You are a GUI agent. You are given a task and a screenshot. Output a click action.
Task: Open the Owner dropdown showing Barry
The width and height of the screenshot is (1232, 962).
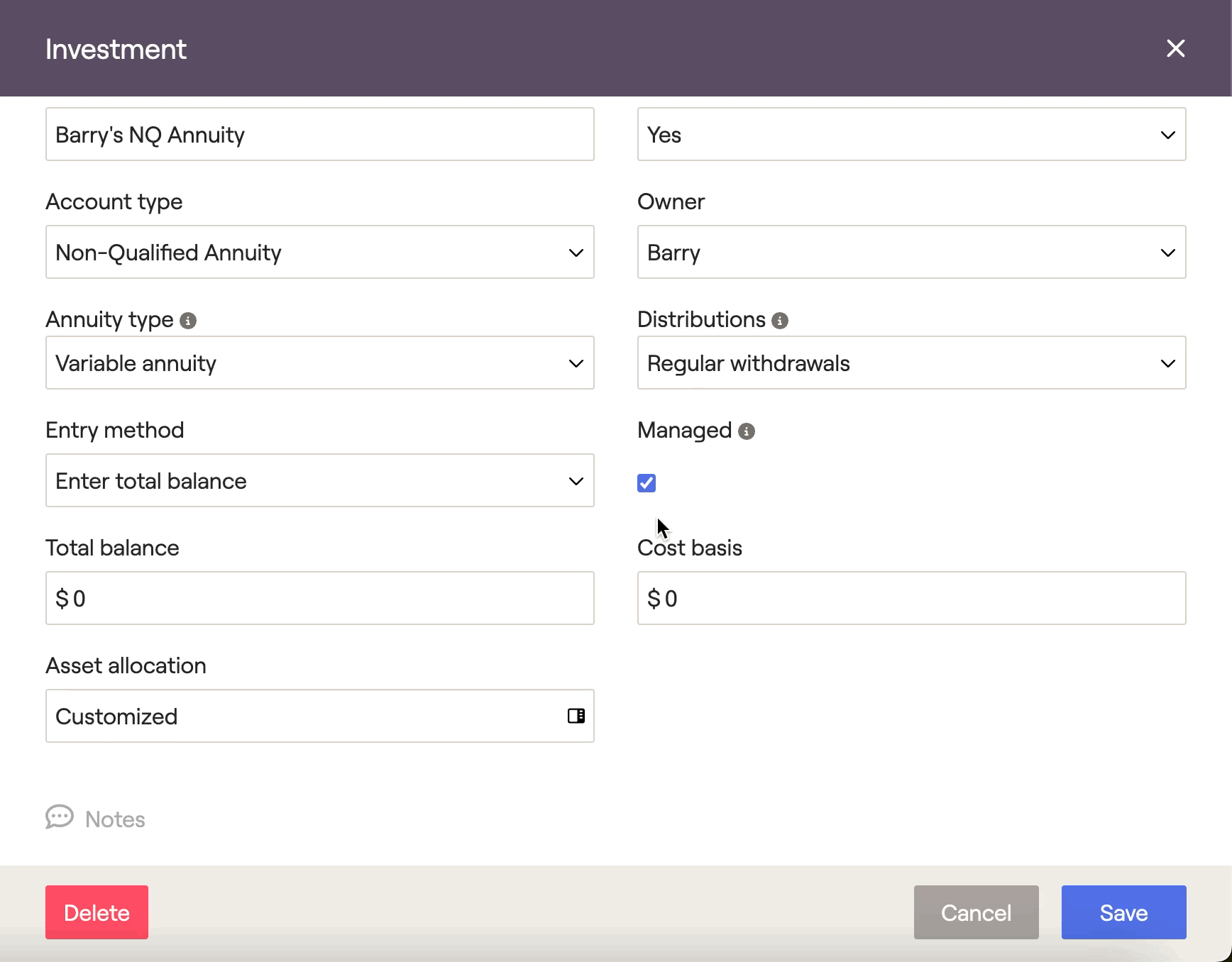pyautogui.click(x=911, y=253)
